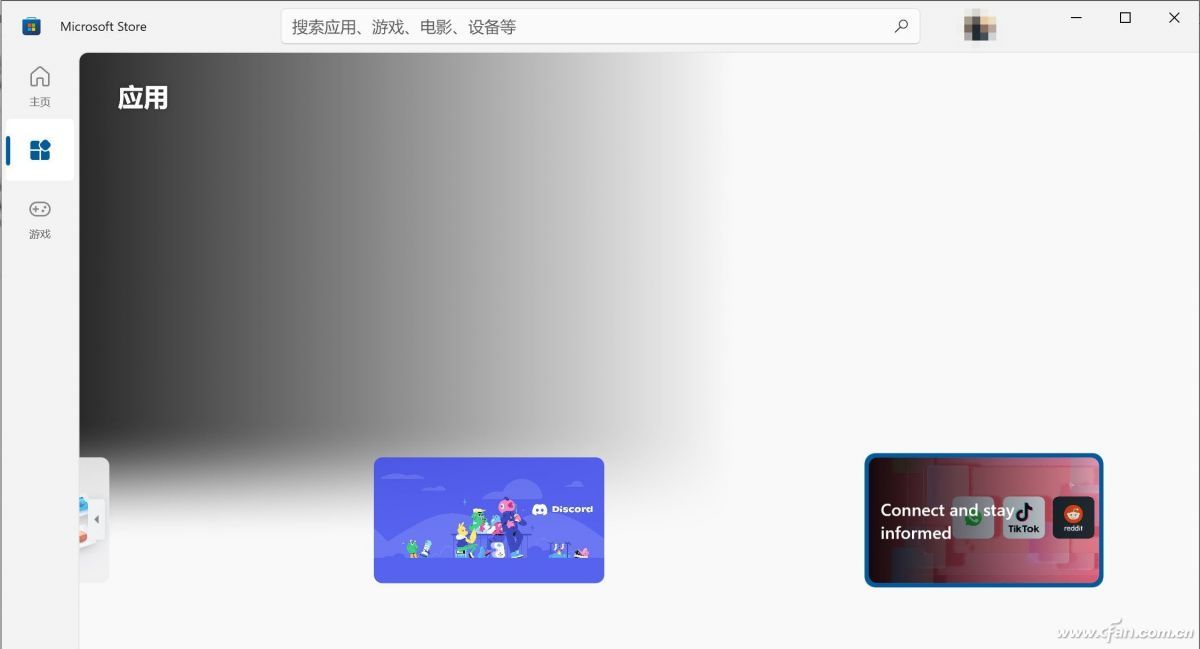Click the 应用 page heading

pos(143,98)
